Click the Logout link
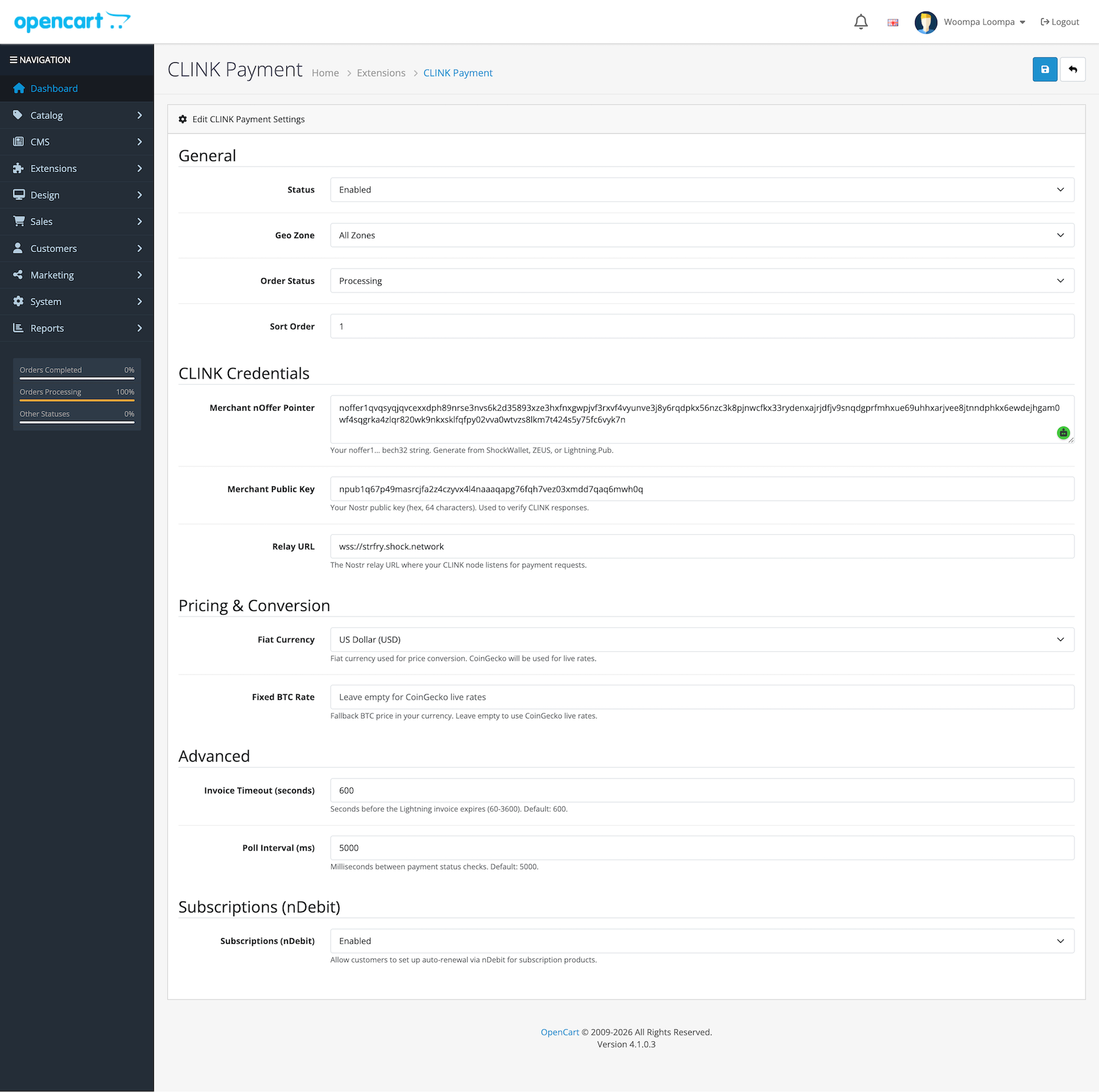Screen dimensions: 1099x1092 (x=1060, y=22)
